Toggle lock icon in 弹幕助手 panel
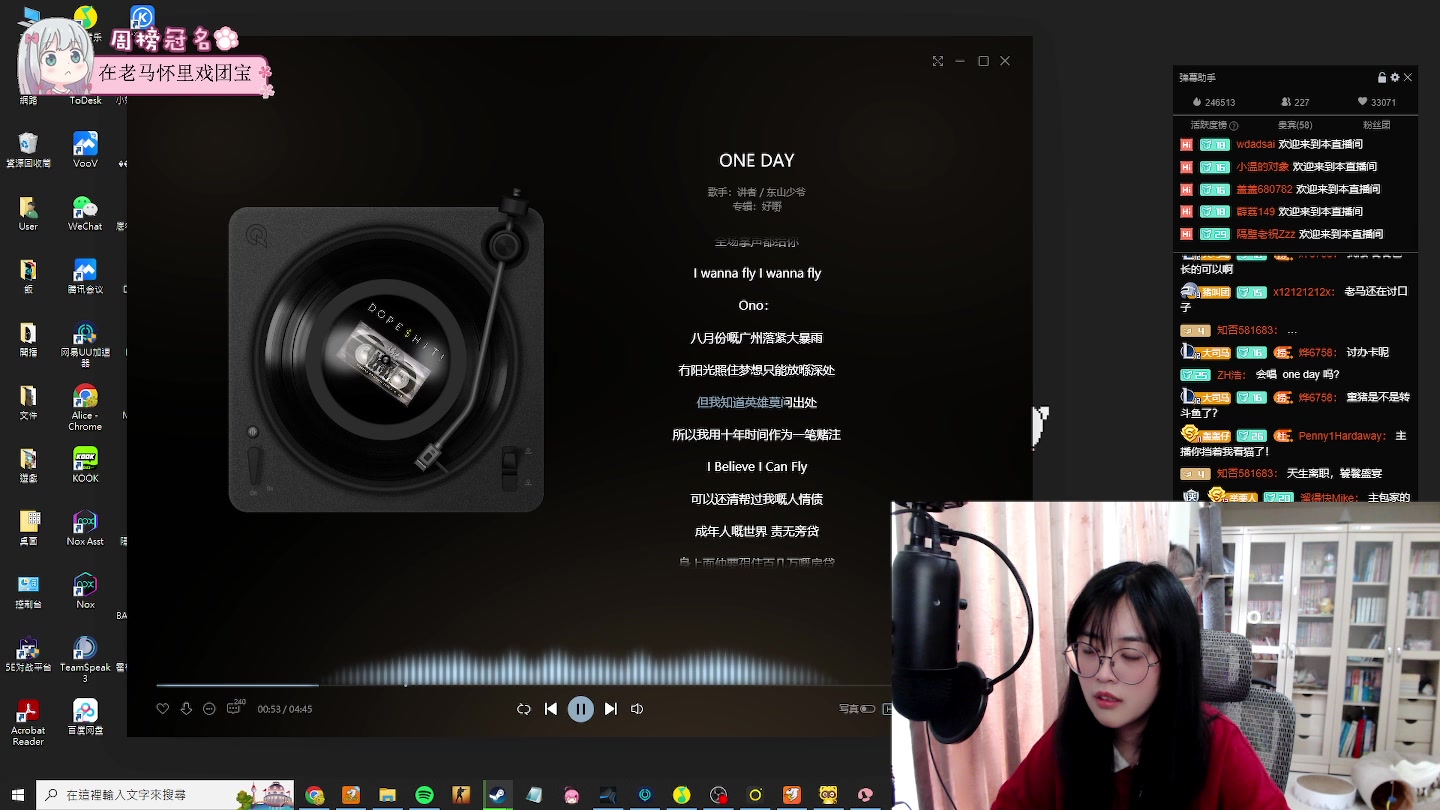 [1382, 78]
